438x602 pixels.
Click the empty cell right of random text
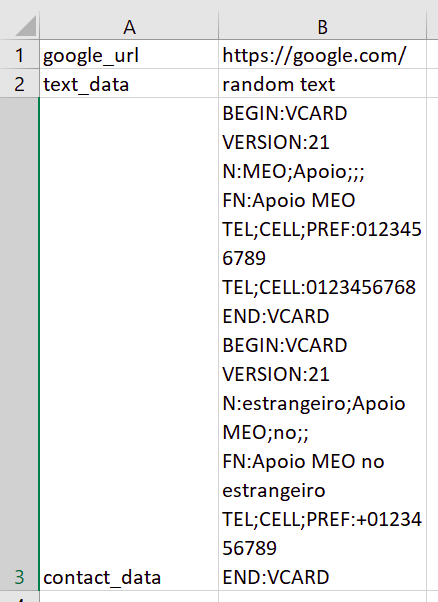tap(433, 84)
